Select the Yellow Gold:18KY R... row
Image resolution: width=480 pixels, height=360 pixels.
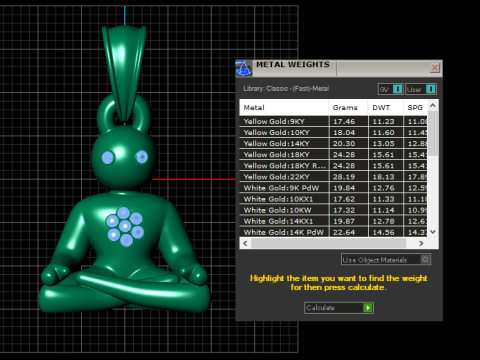(333, 166)
